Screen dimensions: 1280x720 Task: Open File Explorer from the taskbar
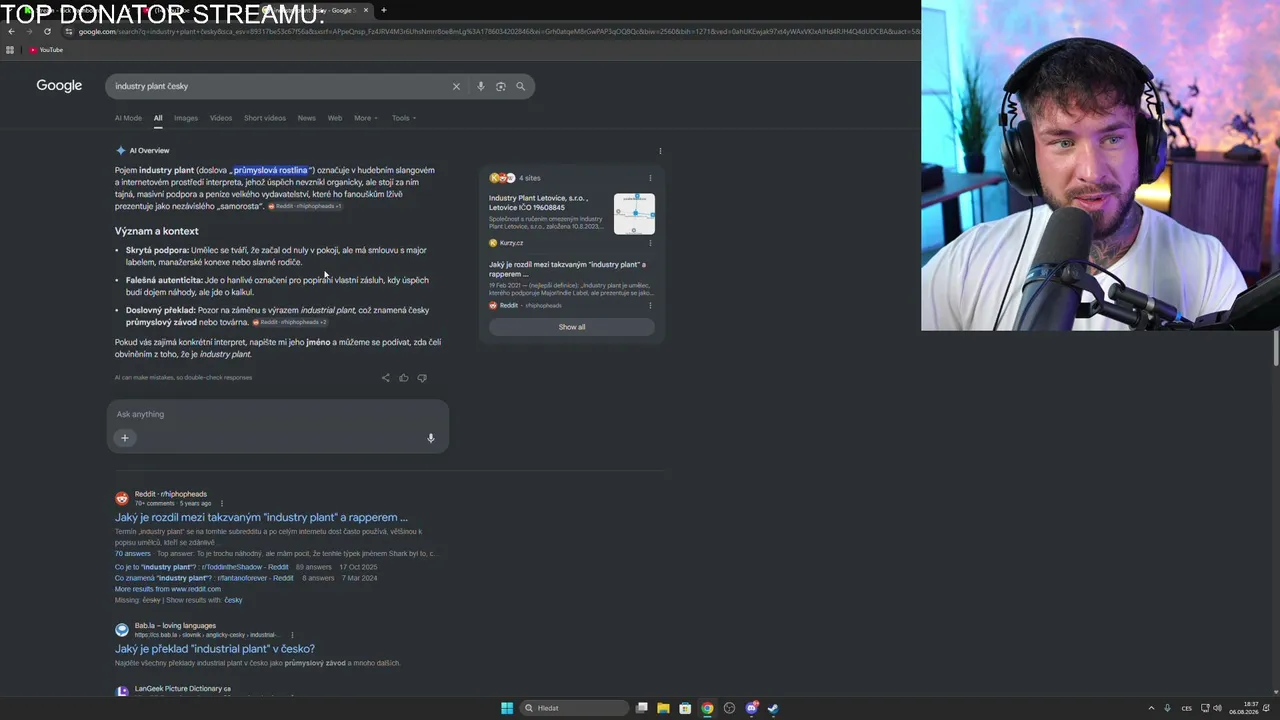tap(663, 708)
